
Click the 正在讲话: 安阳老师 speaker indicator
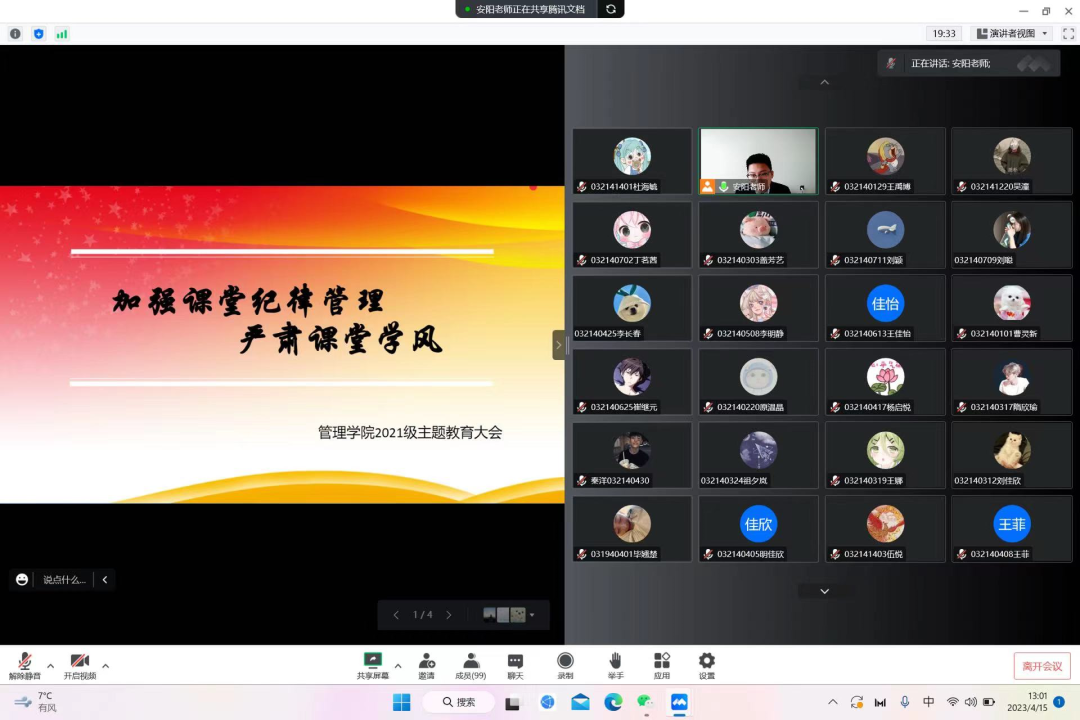pyautogui.click(x=969, y=63)
